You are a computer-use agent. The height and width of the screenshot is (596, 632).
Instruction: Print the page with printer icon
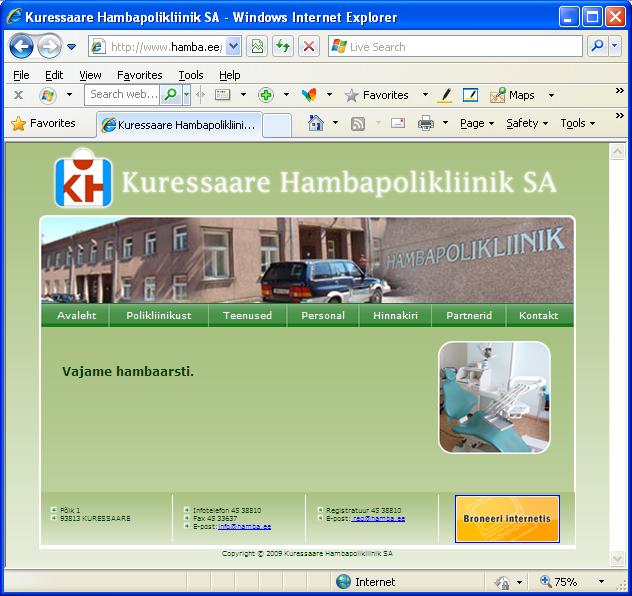pos(426,123)
